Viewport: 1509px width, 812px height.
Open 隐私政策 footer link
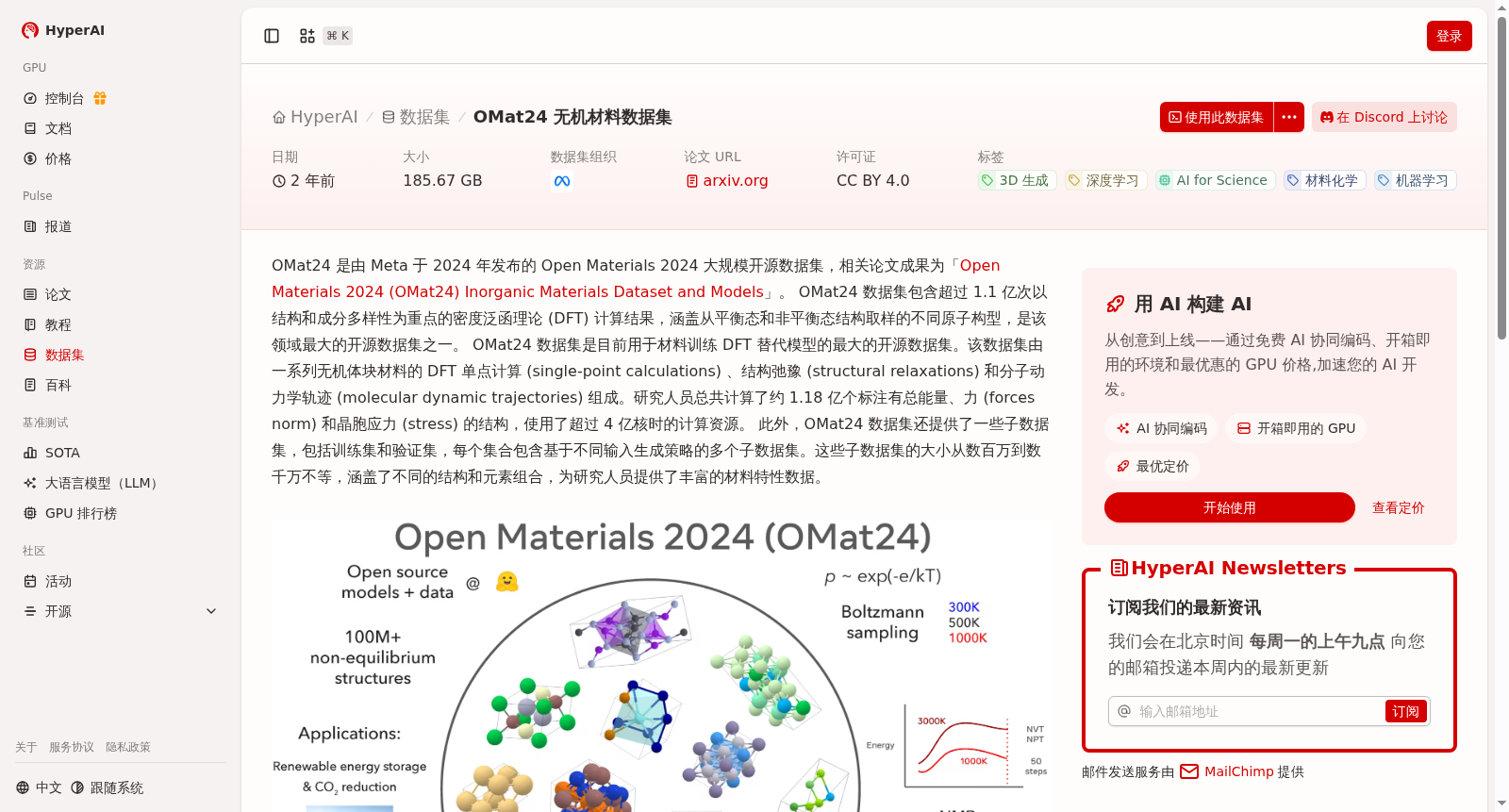(x=128, y=747)
